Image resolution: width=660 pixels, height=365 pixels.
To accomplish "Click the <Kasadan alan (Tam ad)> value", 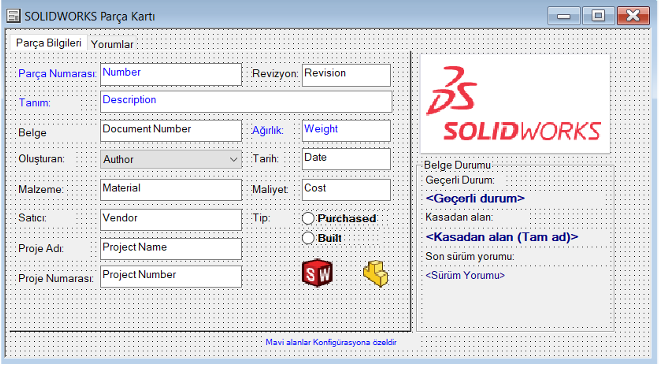I will (x=502, y=237).
